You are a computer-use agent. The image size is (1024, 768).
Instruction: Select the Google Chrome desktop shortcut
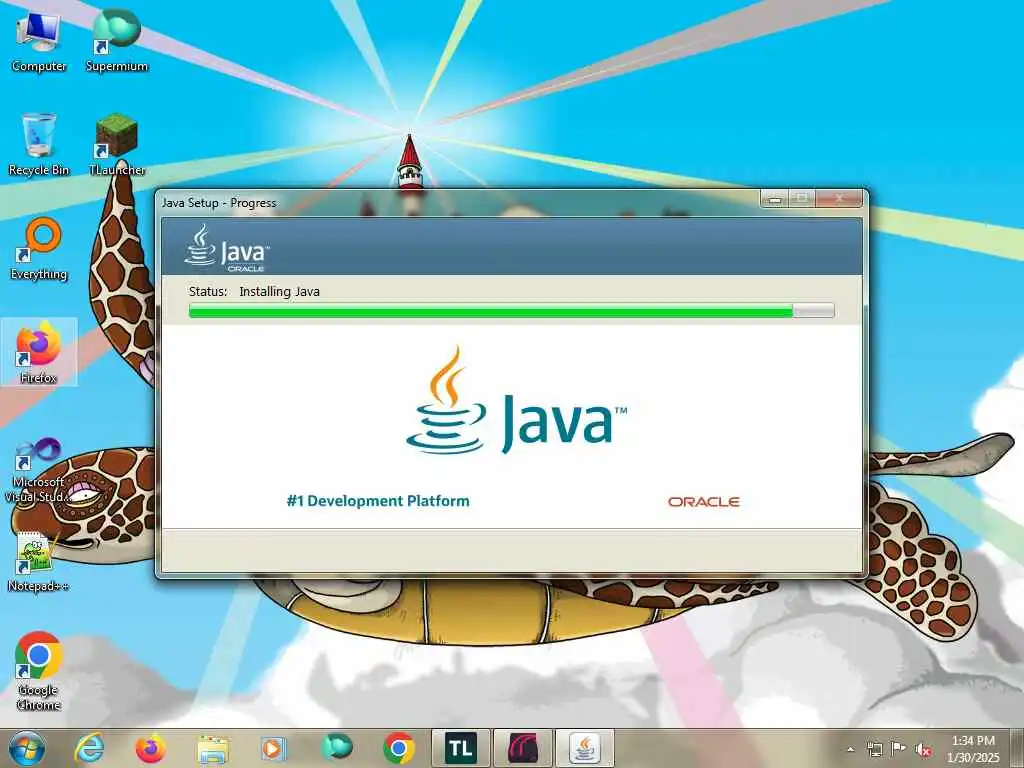(x=39, y=671)
